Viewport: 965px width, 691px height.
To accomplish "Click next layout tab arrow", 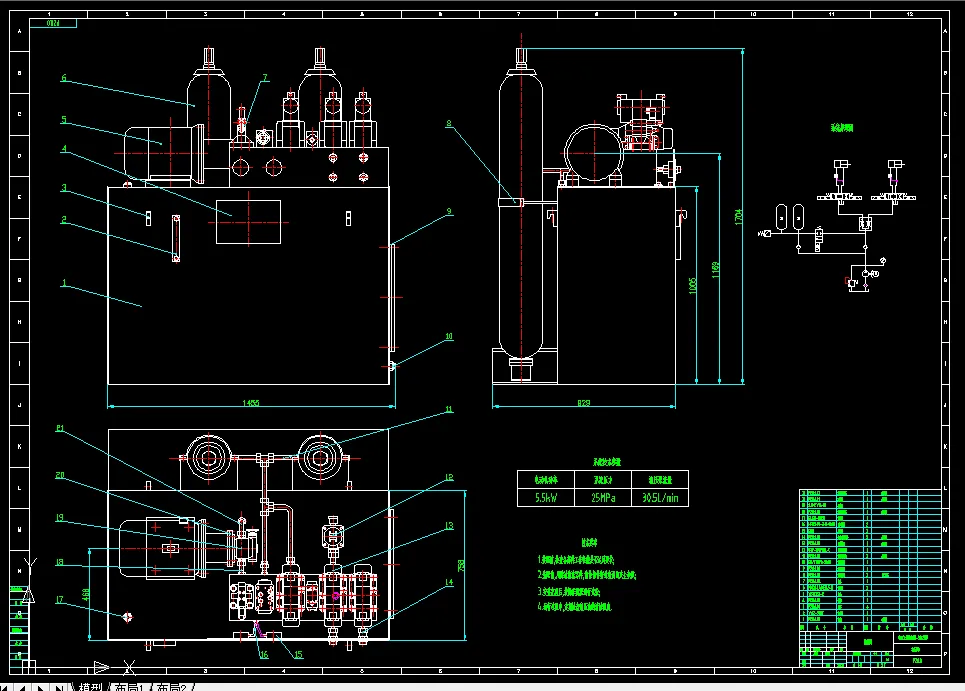I will pos(40,687).
